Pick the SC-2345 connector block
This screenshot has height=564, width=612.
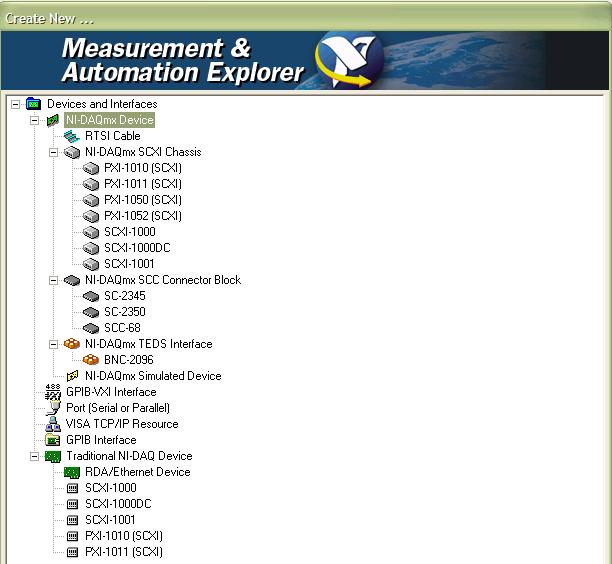pos(125,296)
